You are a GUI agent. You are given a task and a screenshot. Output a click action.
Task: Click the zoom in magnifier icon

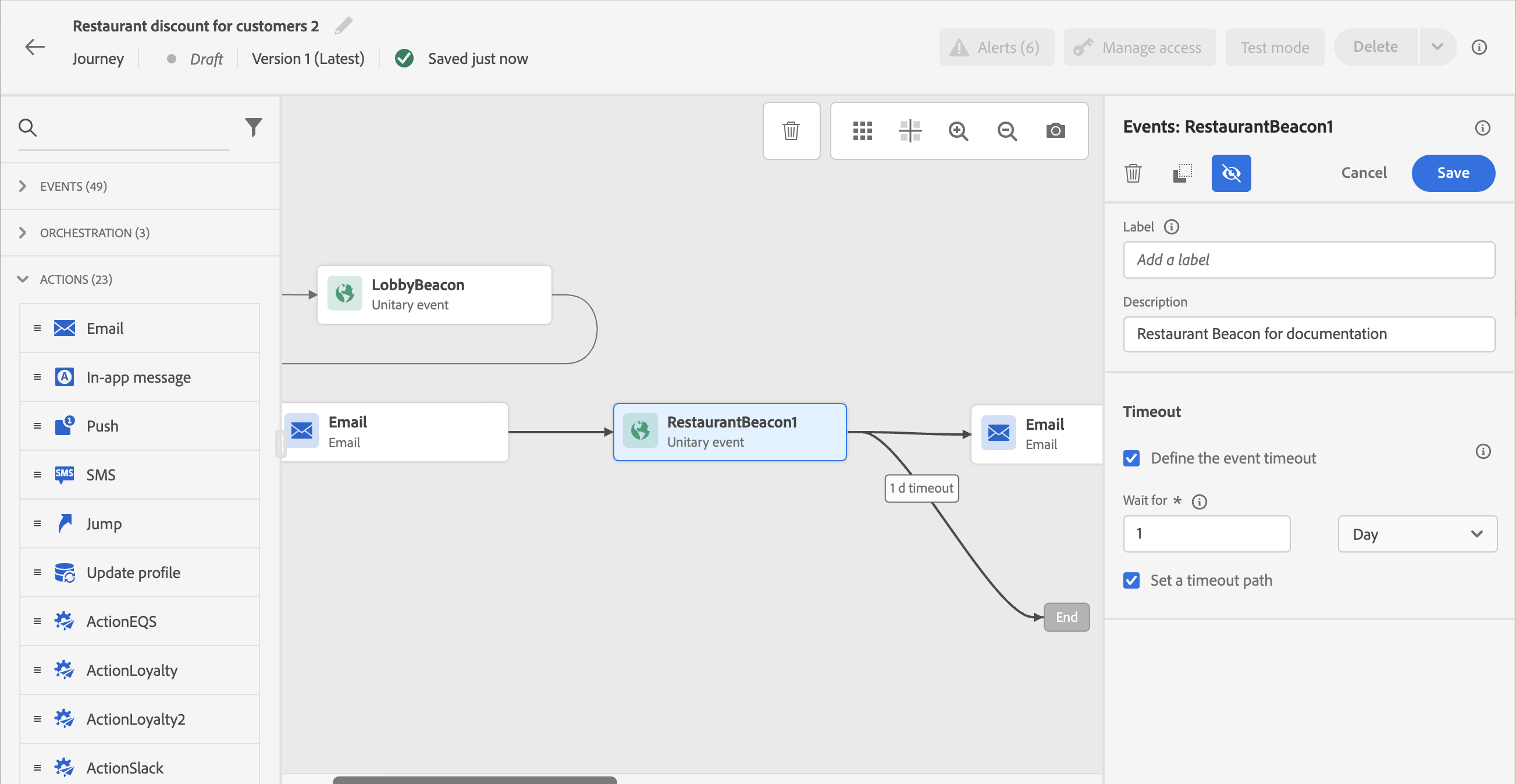(958, 131)
